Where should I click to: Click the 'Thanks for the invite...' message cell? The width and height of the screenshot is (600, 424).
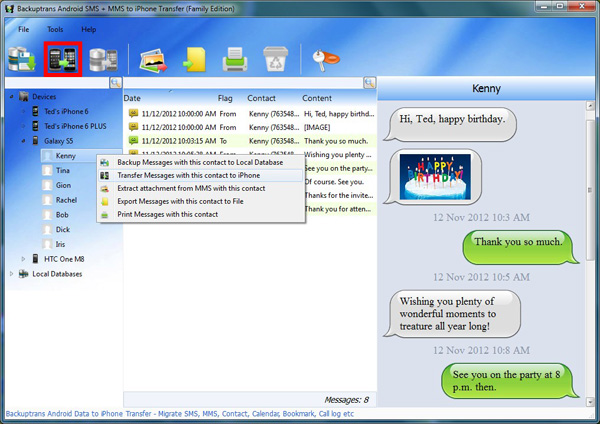[339, 195]
